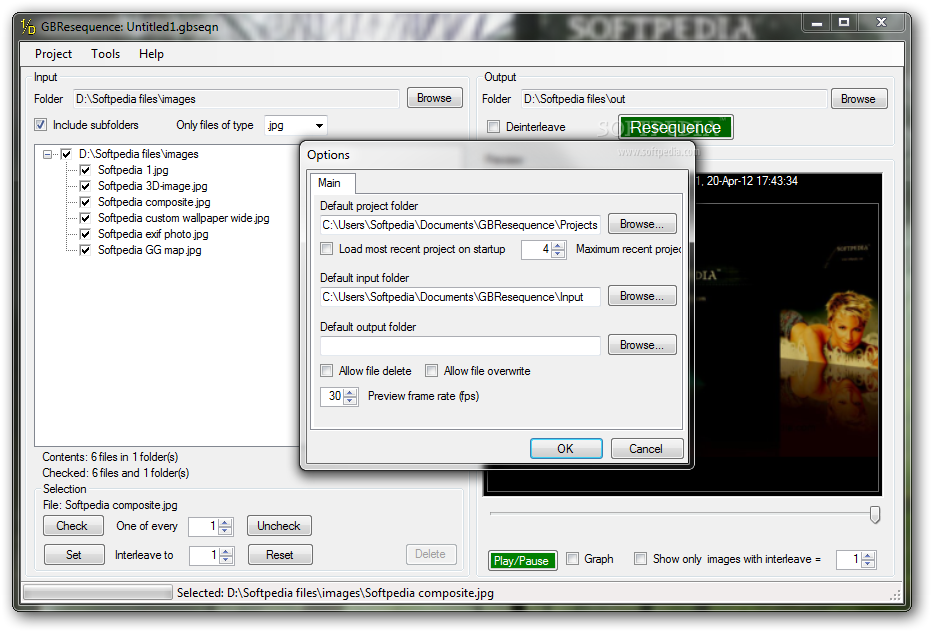Click the 'Selected: D:\Softpedia files' status text

coord(335,593)
